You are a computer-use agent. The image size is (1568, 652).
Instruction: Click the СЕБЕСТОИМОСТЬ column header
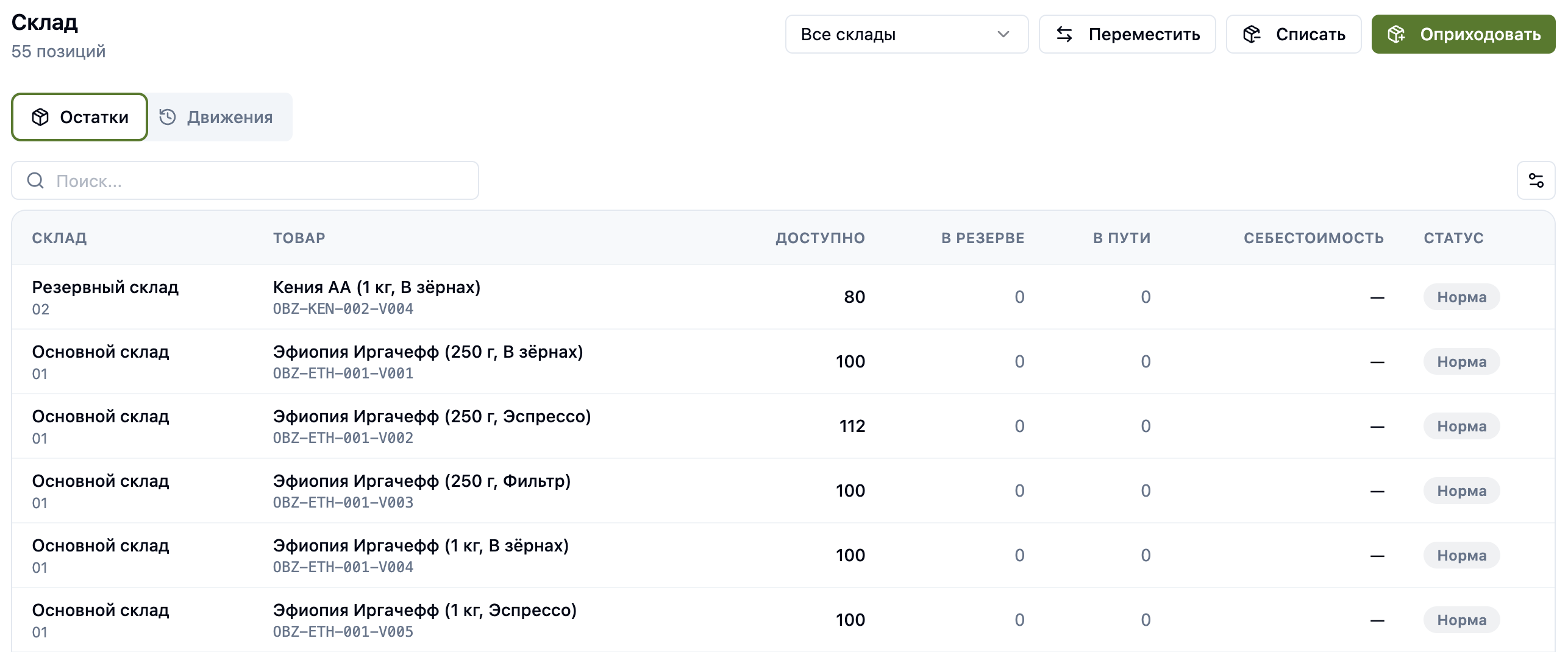tap(1314, 238)
